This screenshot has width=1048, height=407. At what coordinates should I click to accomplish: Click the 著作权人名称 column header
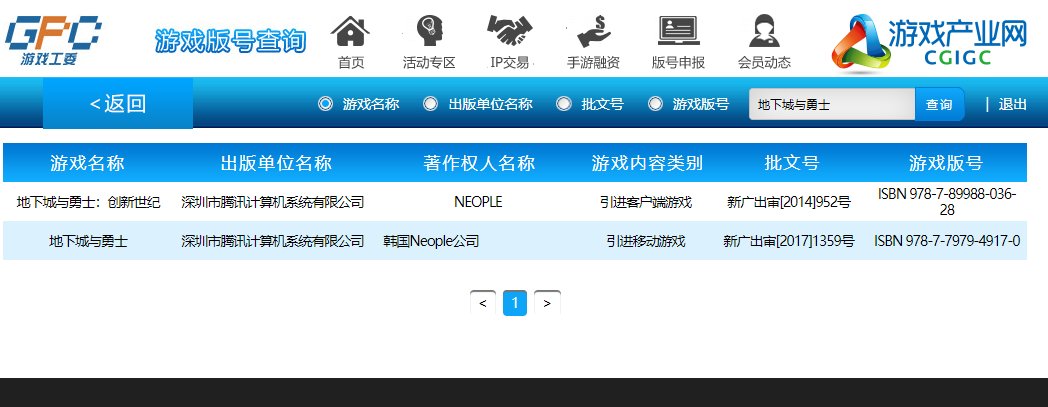tap(479, 162)
